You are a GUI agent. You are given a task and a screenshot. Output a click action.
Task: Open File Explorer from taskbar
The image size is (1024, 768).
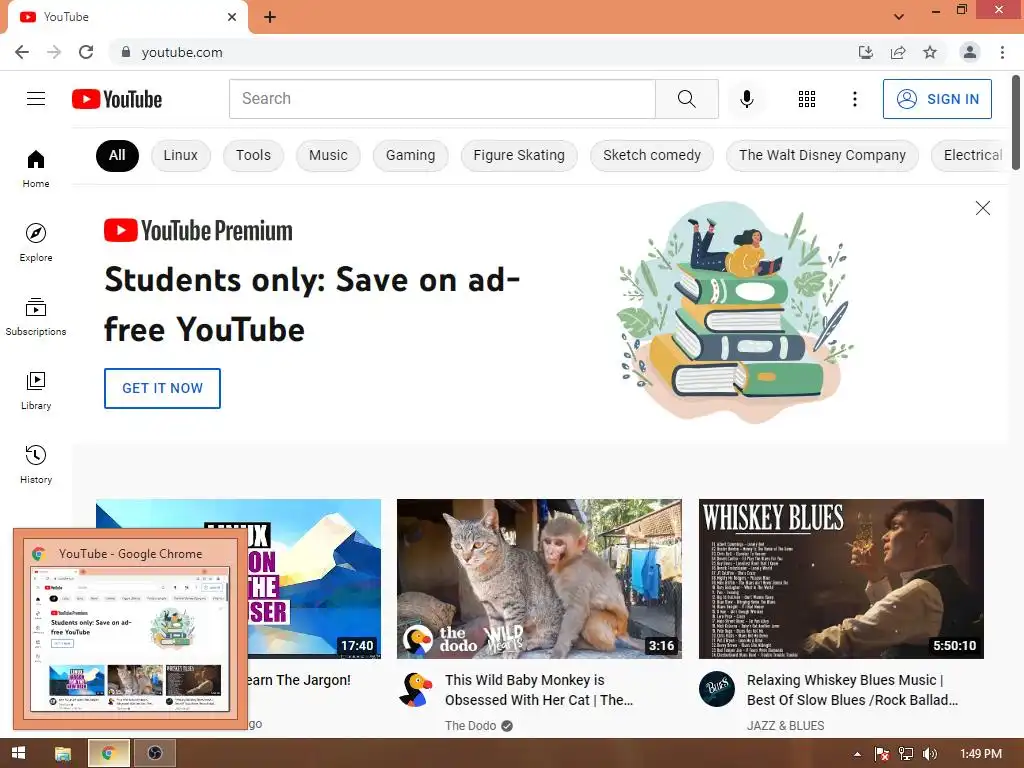63,754
